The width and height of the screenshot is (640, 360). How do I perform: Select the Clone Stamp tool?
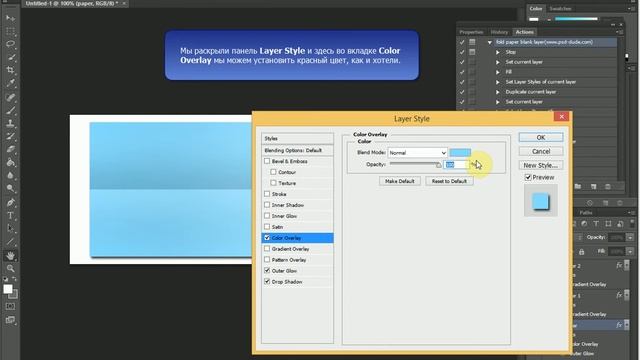(10, 123)
